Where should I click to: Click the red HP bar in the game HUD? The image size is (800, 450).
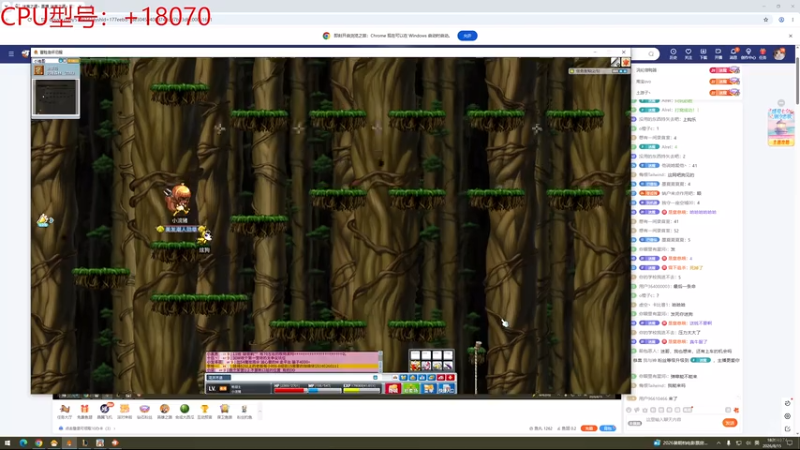[289, 390]
